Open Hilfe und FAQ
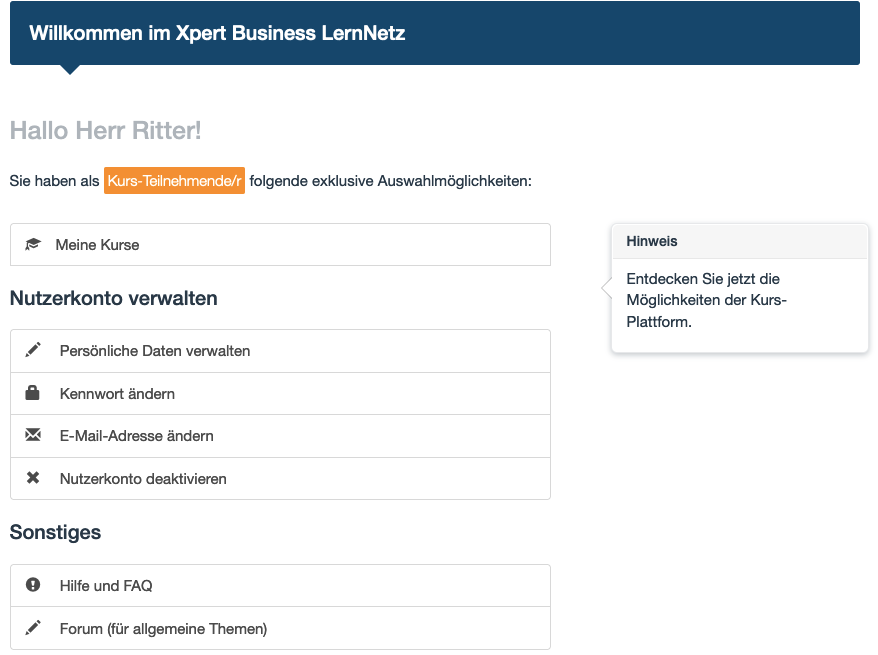 tap(281, 586)
